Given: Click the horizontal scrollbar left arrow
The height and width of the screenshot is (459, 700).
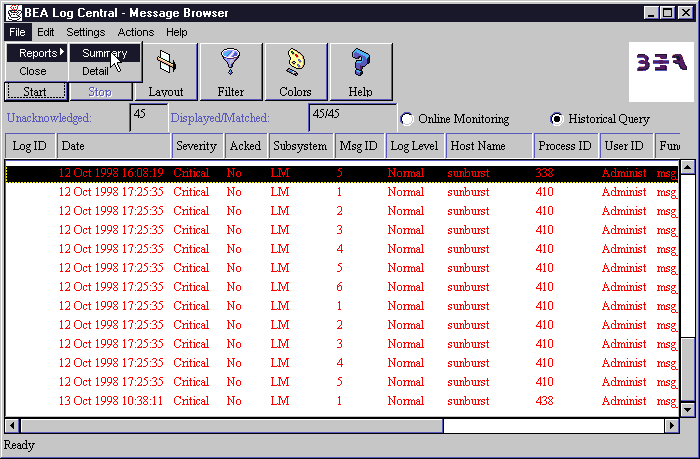Looking at the screenshot, I should coord(12,426).
